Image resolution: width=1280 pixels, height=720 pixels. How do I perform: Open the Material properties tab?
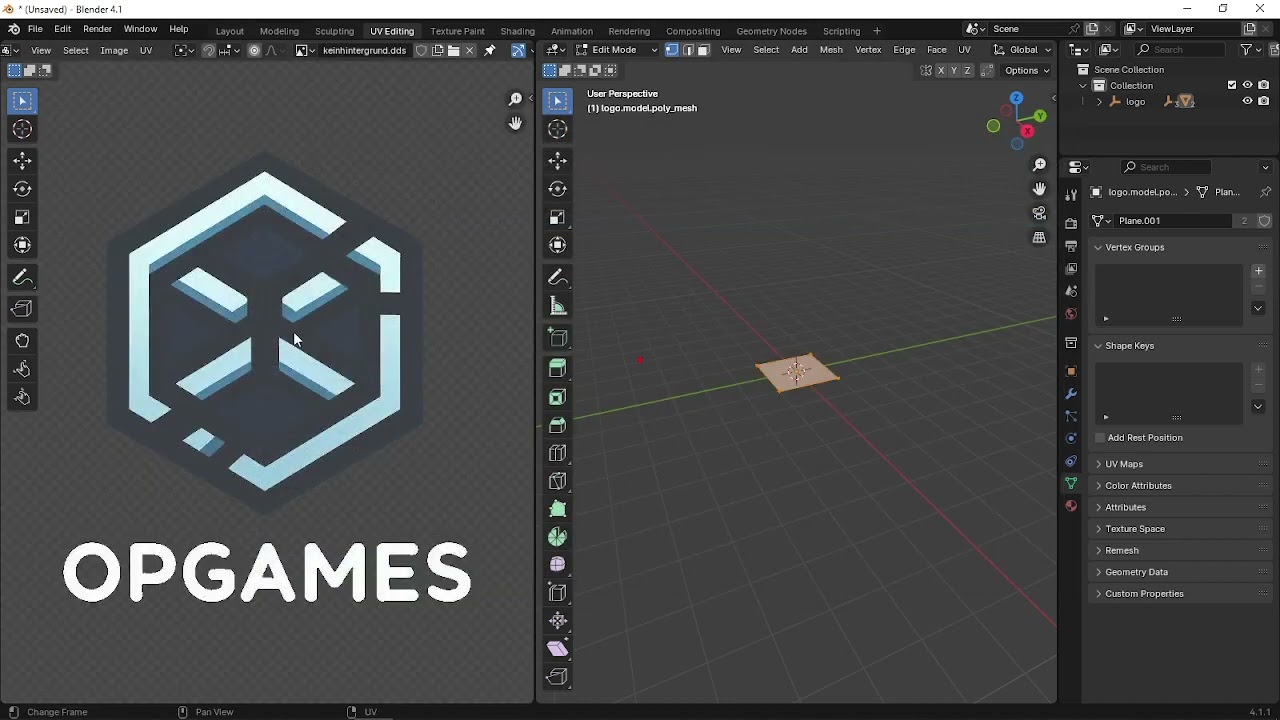[x=1071, y=506]
